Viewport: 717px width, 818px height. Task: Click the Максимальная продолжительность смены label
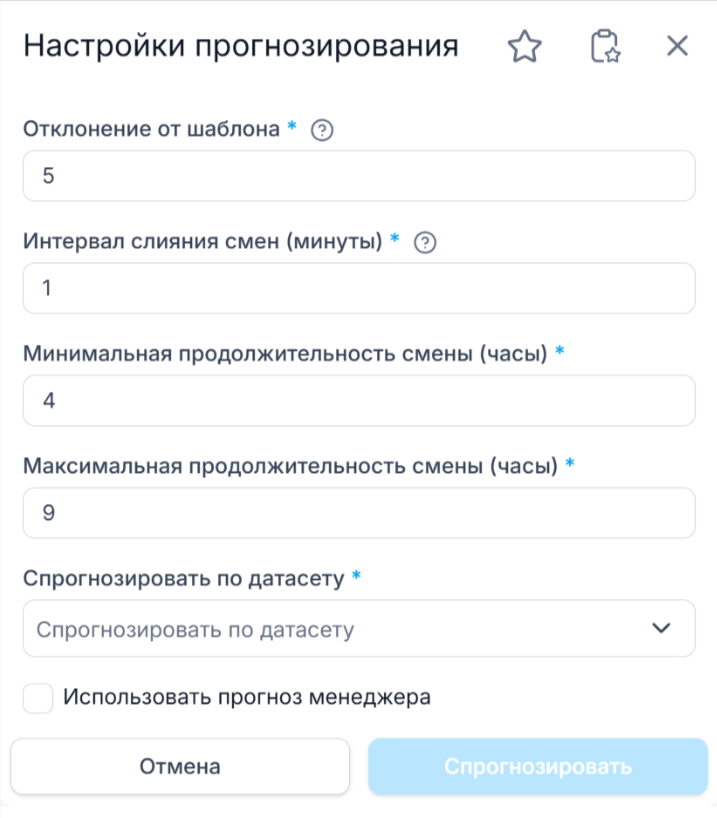click(x=290, y=466)
